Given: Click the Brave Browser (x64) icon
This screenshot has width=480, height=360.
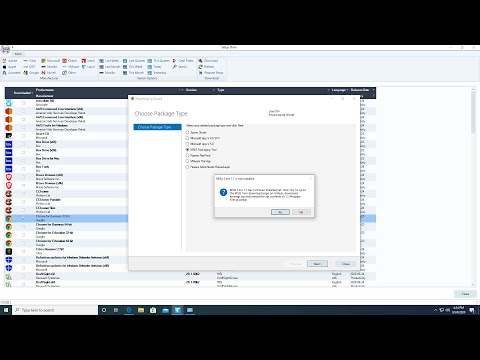Looking at the screenshot, I should [x=9, y=177].
